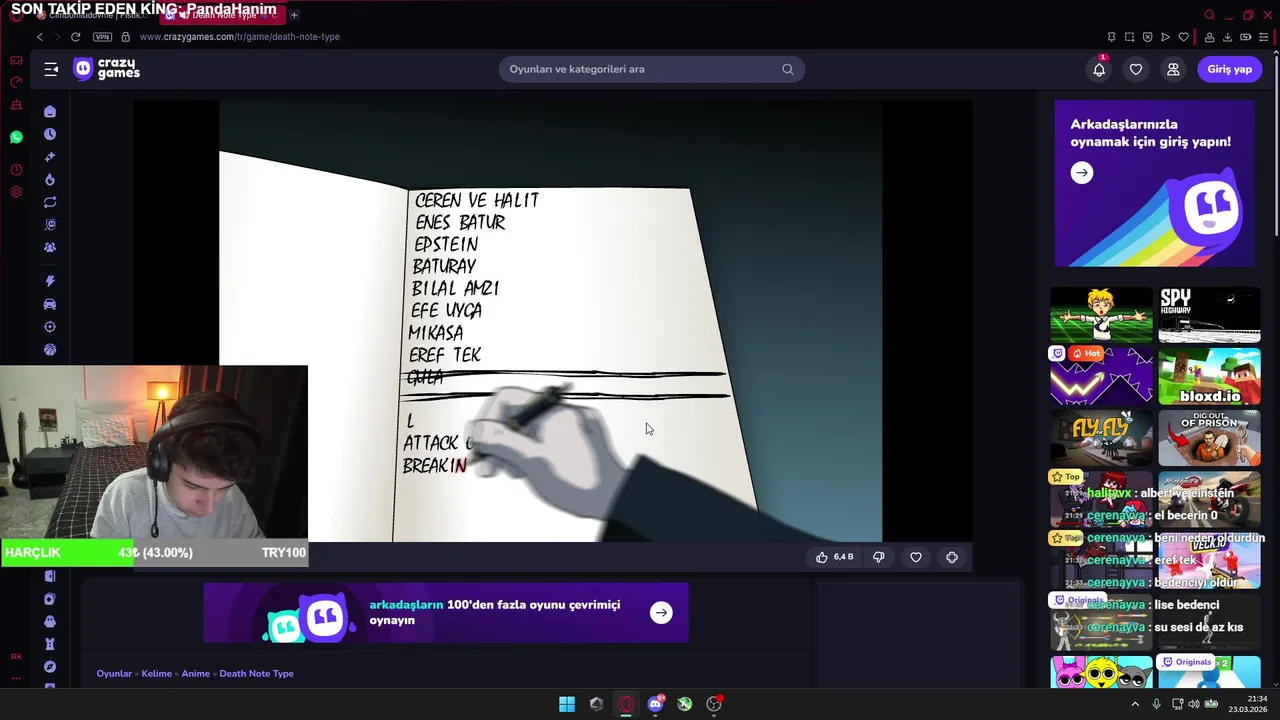Screen dimensions: 1280x720
Task: Open WhatsApp in the Opera GX sidebar
Action: click(x=16, y=137)
